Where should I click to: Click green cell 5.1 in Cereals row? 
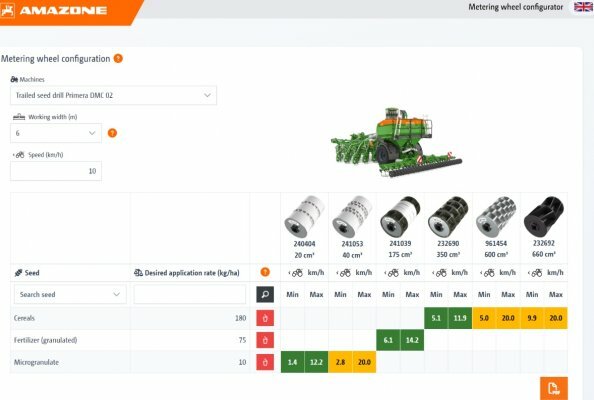(x=436, y=318)
